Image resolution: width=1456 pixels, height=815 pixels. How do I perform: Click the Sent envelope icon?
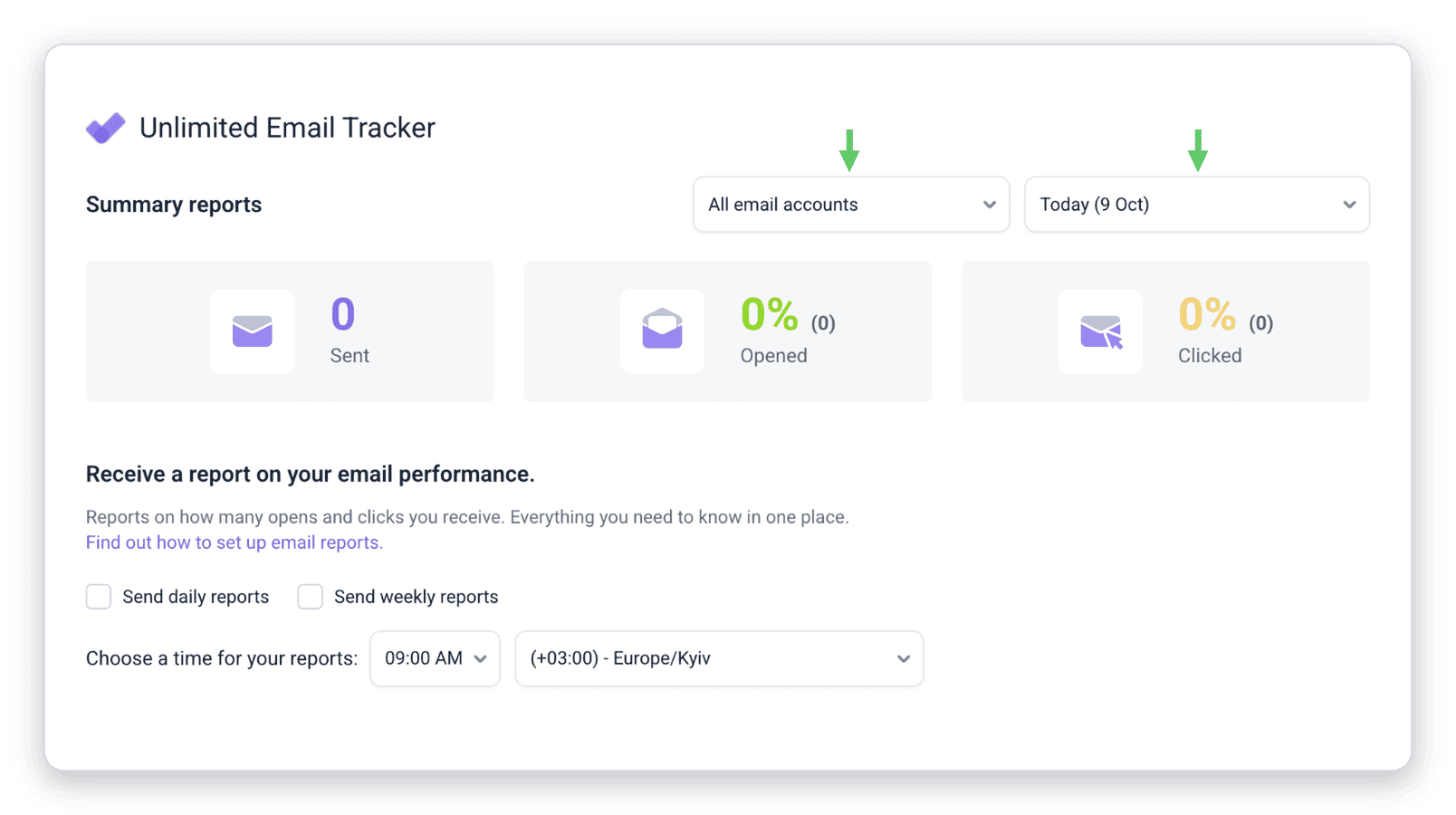pos(253,331)
